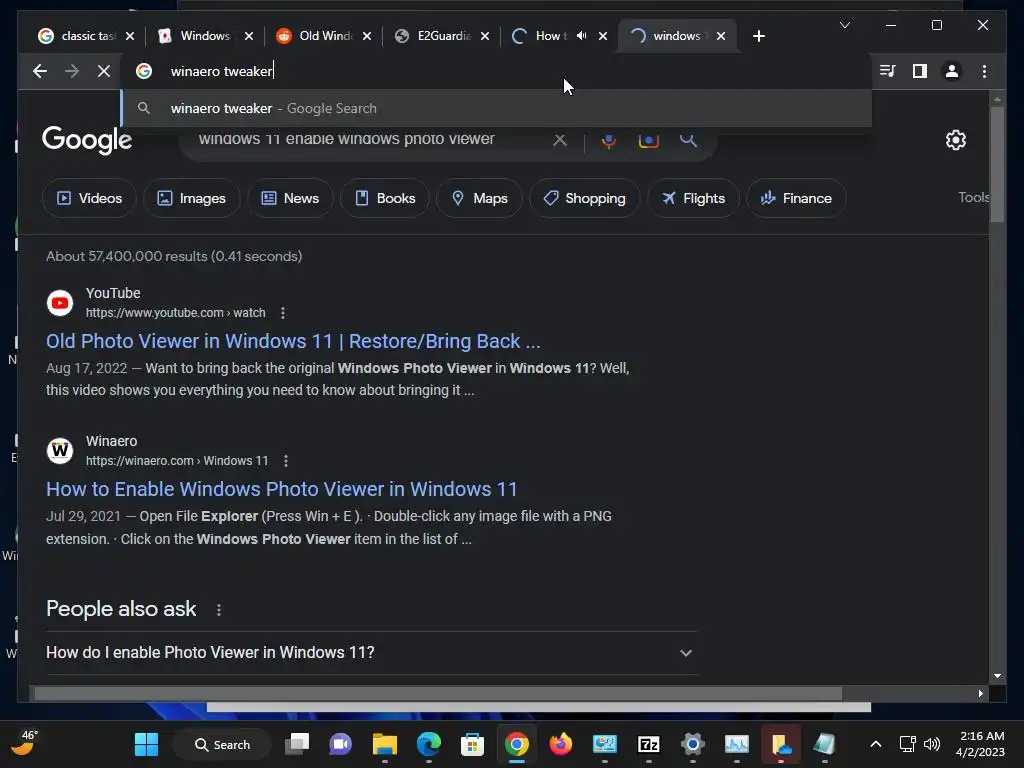Filter results by Flights

(x=693, y=198)
